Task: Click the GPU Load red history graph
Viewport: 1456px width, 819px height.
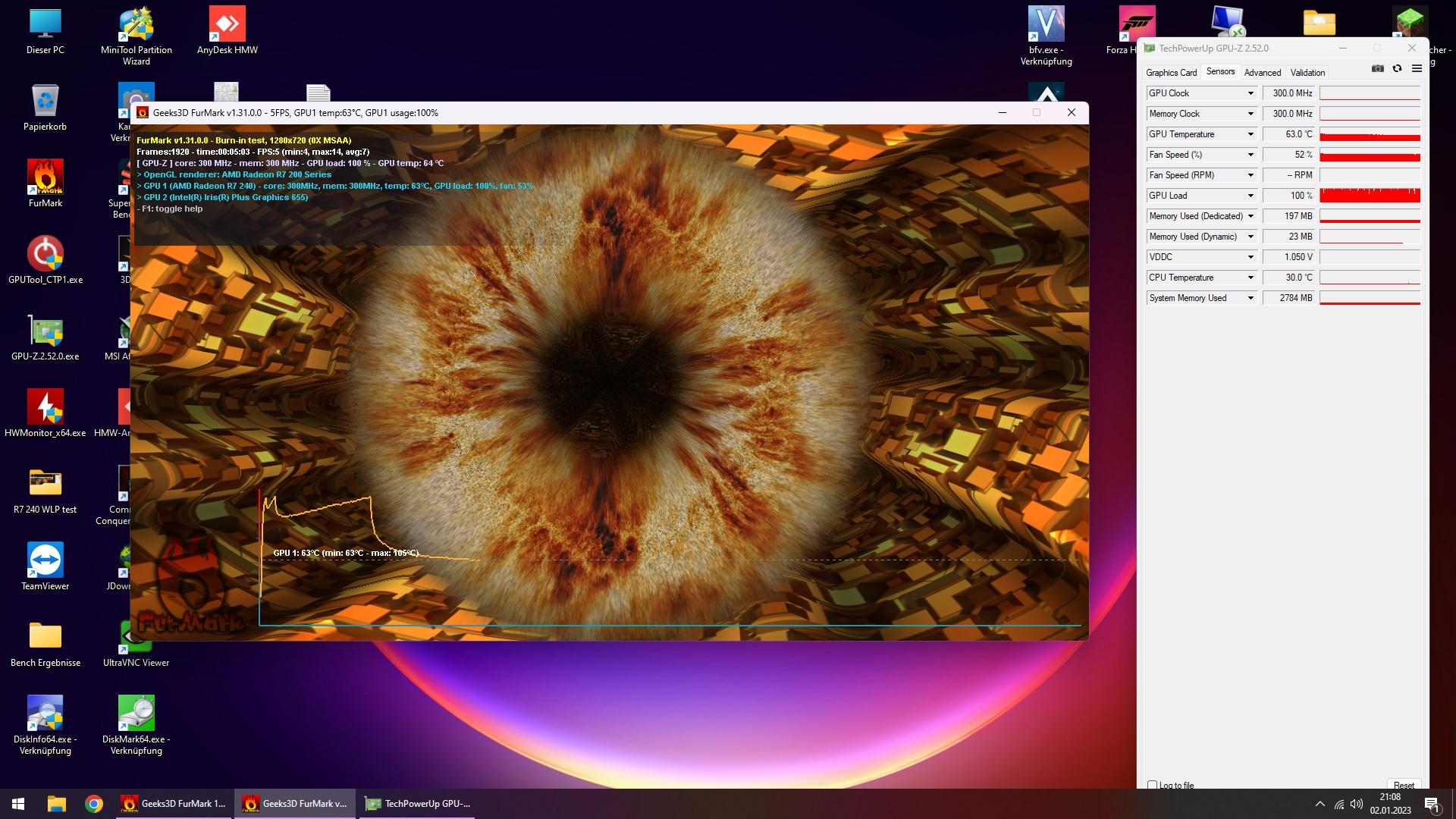Action: (x=1370, y=196)
